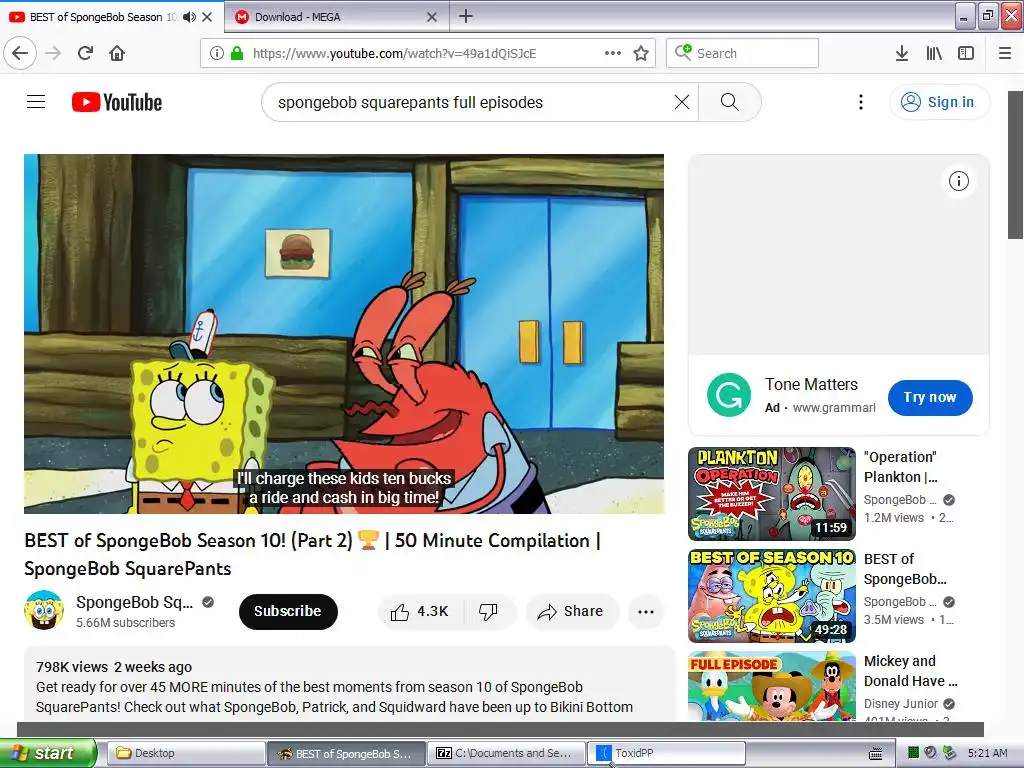Close the BEST of SpongeBob tab

pyautogui.click(x=207, y=17)
